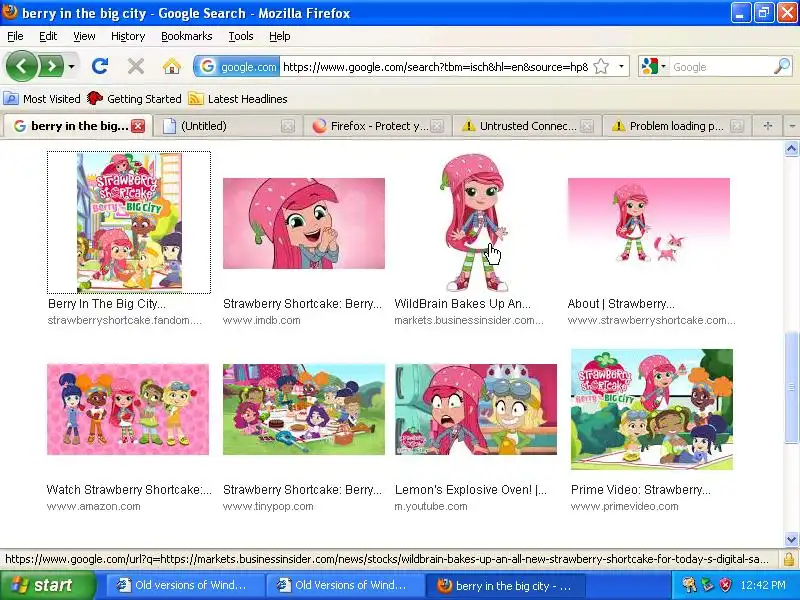Image resolution: width=800 pixels, height=600 pixels.
Task: Click the m.youtube.com source link
Action: 431,507
